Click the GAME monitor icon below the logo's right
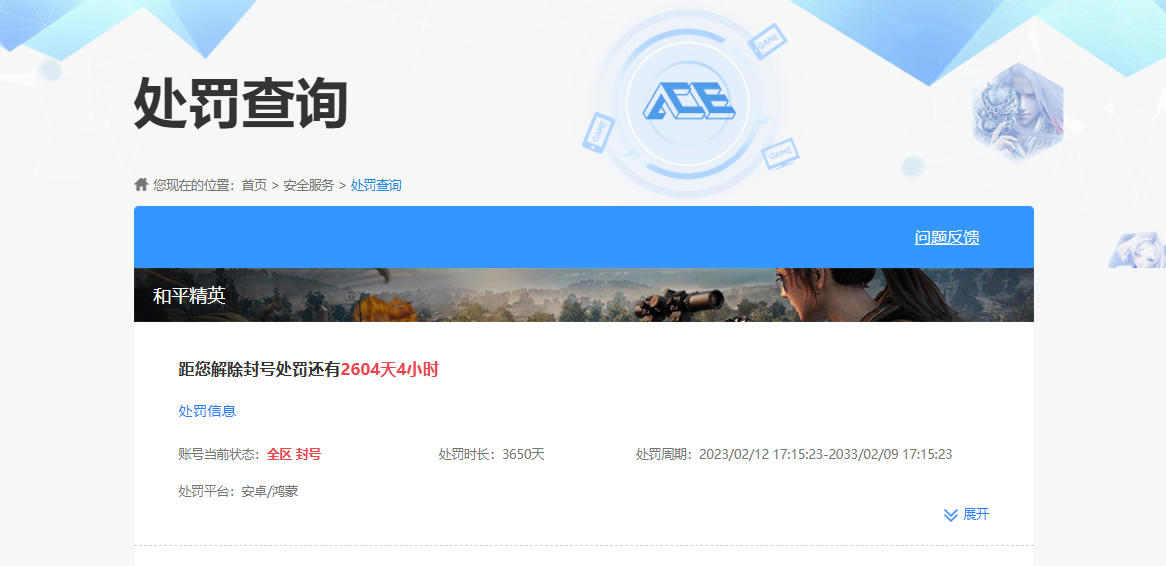 click(x=780, y=153)
